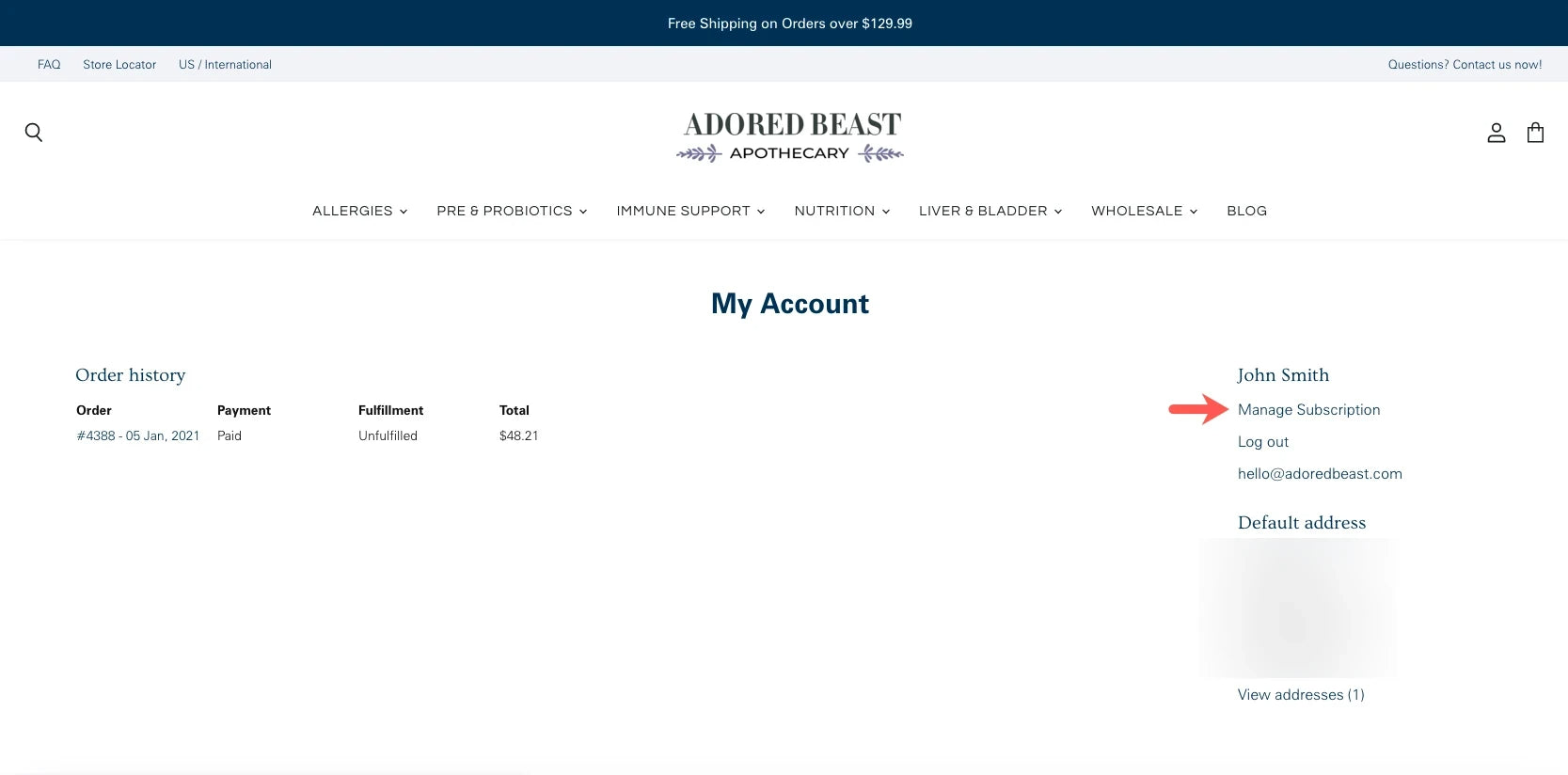Click the Unfulfilled fulfillment status
This screenshot has width=1568, height=775.
point(388,435)
